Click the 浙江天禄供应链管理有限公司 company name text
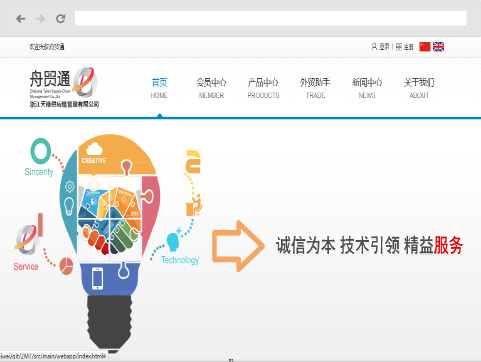 click(x=64, y=104)
